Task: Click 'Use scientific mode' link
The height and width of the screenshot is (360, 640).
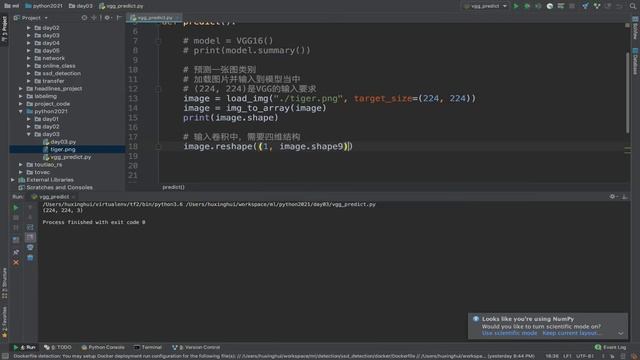Action: point(509,333)
